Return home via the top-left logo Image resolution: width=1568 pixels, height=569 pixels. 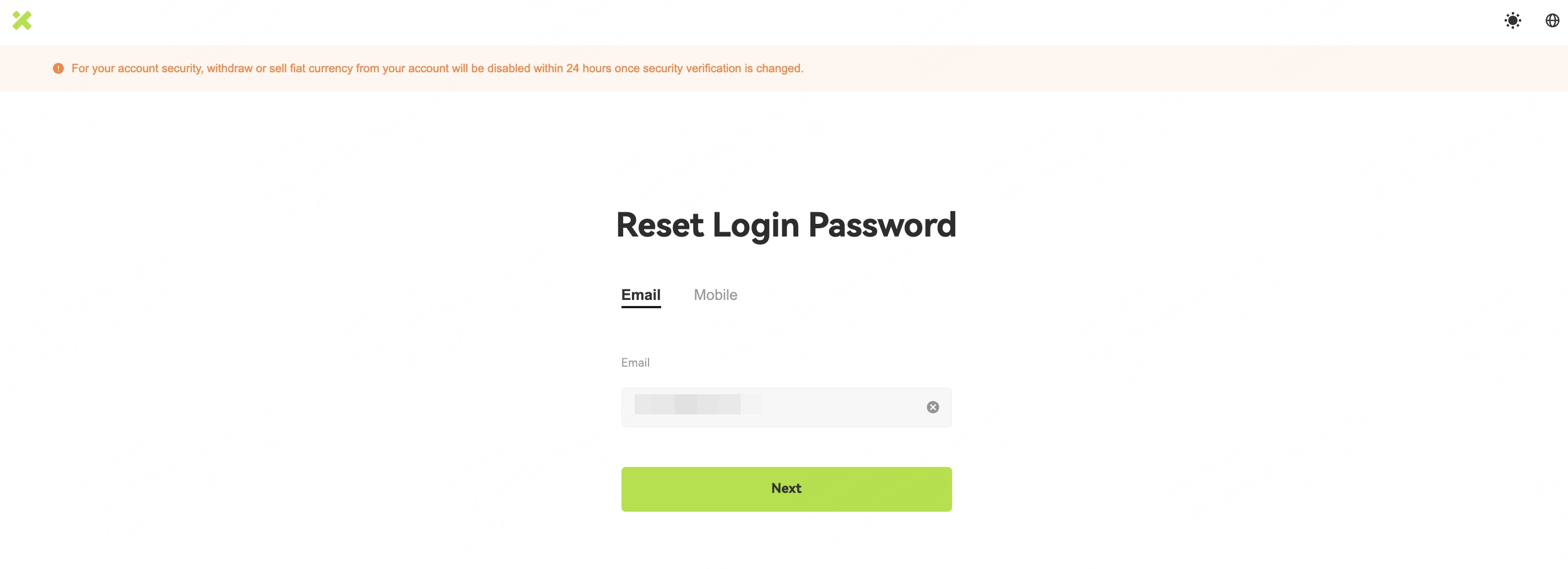tap(22, 21)
